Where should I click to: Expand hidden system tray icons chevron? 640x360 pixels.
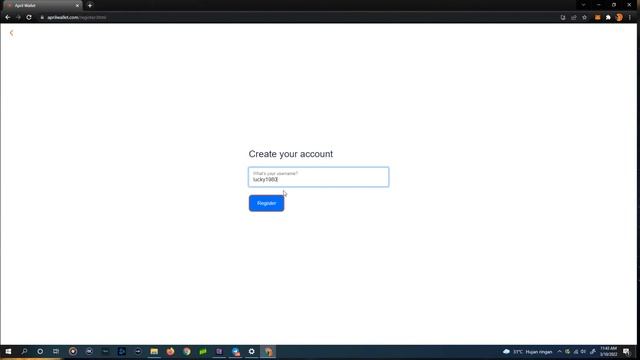point(559,352)
